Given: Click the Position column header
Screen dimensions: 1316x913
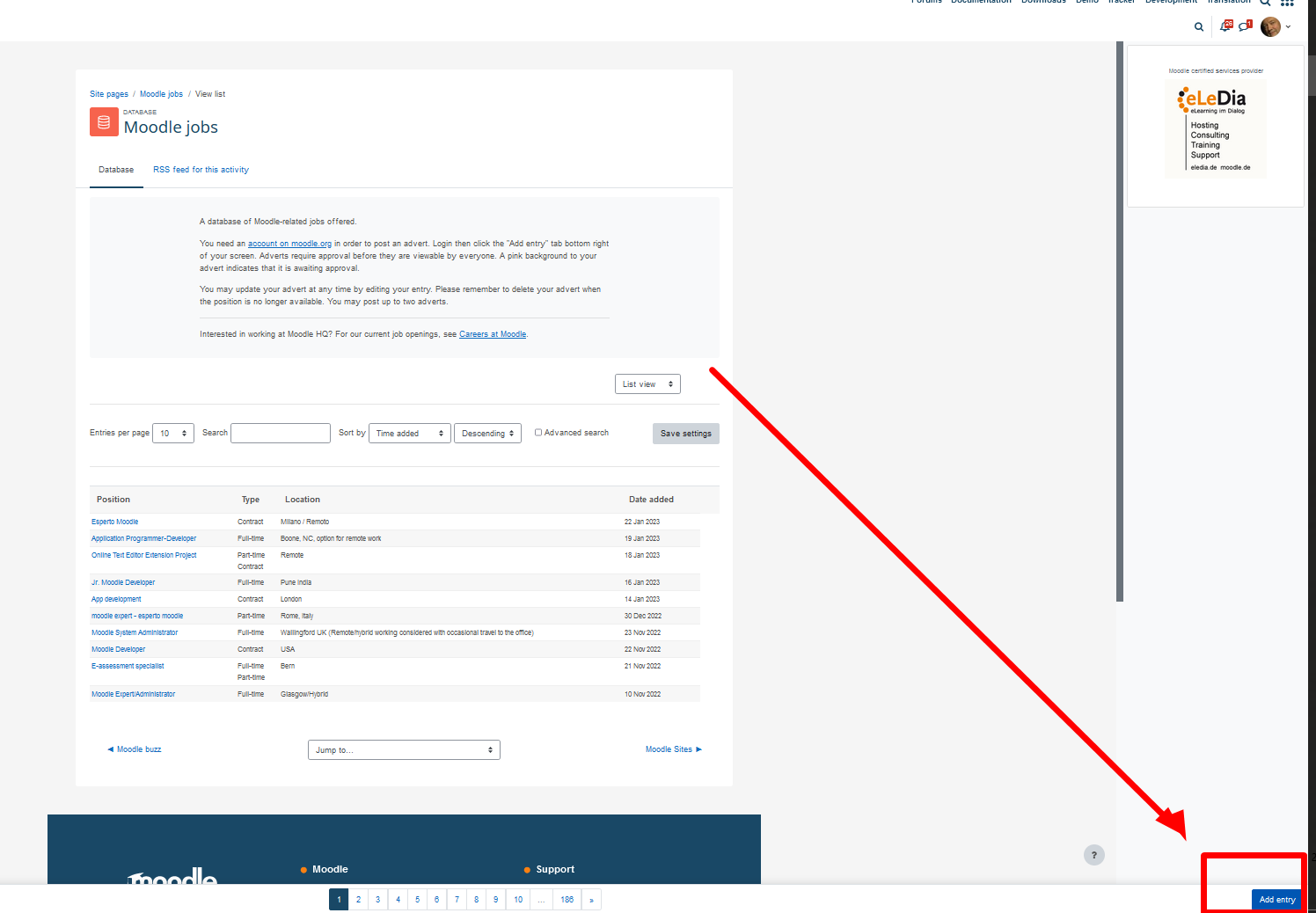Looking at the screenshot, I should (x=113, y=500).
